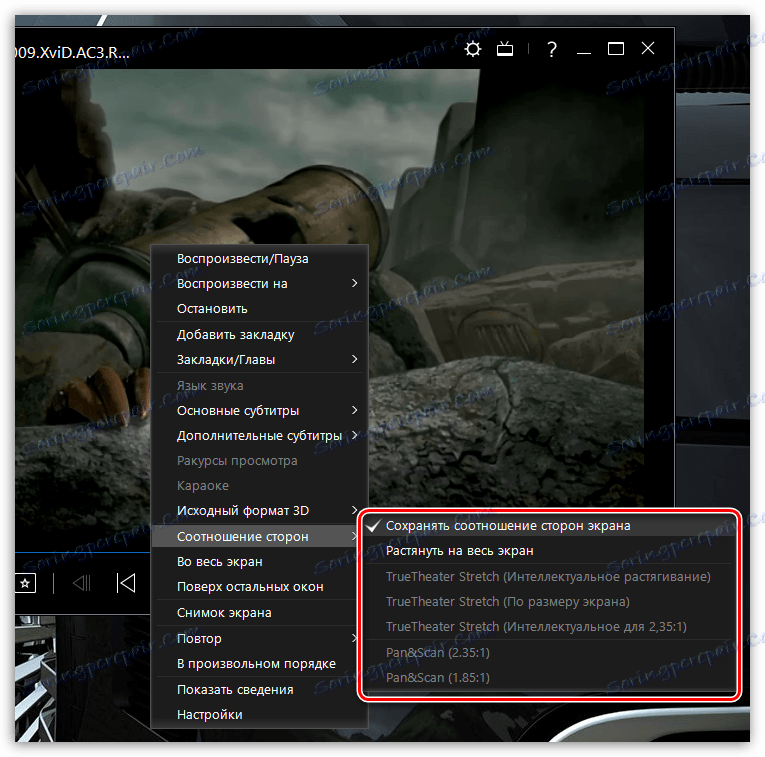
Task: Jump to previous chapter button
Action: [126, 583]
